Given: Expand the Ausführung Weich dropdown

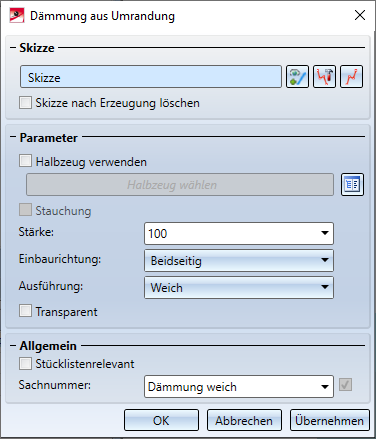Looking at the screenshot, I should (239, 287).
